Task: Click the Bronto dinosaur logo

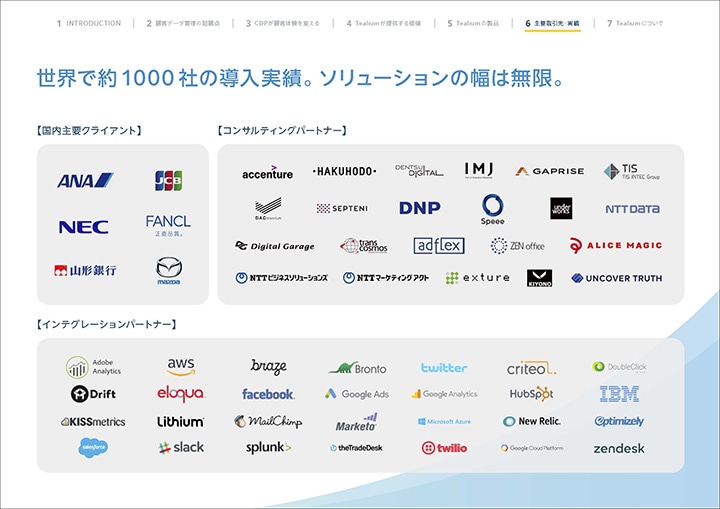Action: (x=358, y=368)
